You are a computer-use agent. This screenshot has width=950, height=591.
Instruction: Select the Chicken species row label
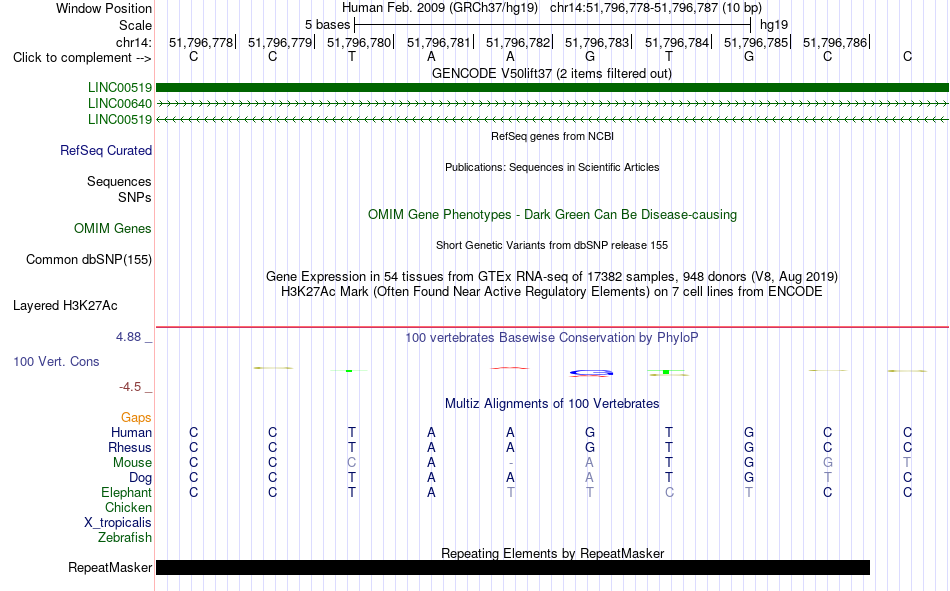pyautogui.click(x=128, y=507)
